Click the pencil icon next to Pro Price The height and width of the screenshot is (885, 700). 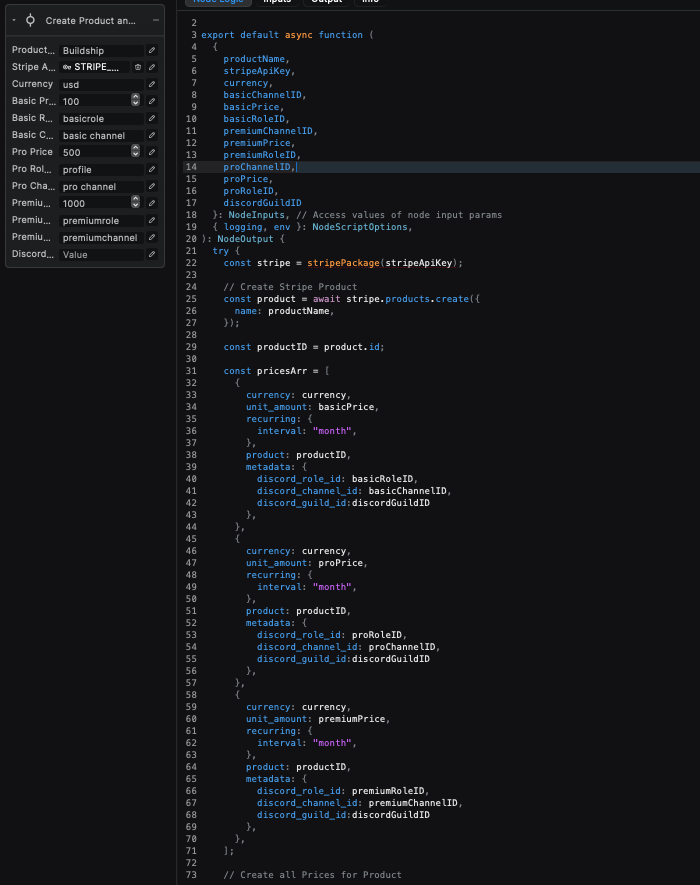150,152
